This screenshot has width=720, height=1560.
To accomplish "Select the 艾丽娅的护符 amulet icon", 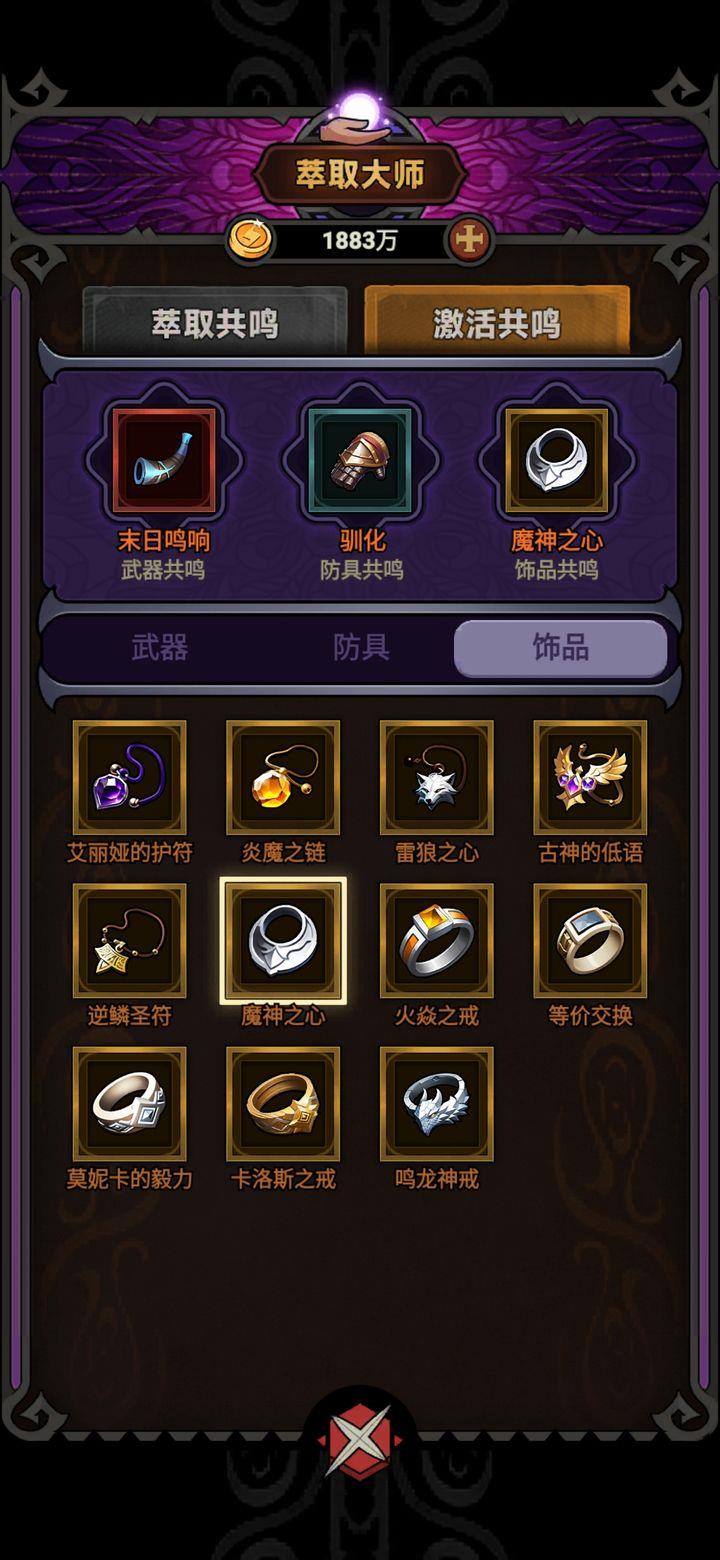I will click(129, 778).
